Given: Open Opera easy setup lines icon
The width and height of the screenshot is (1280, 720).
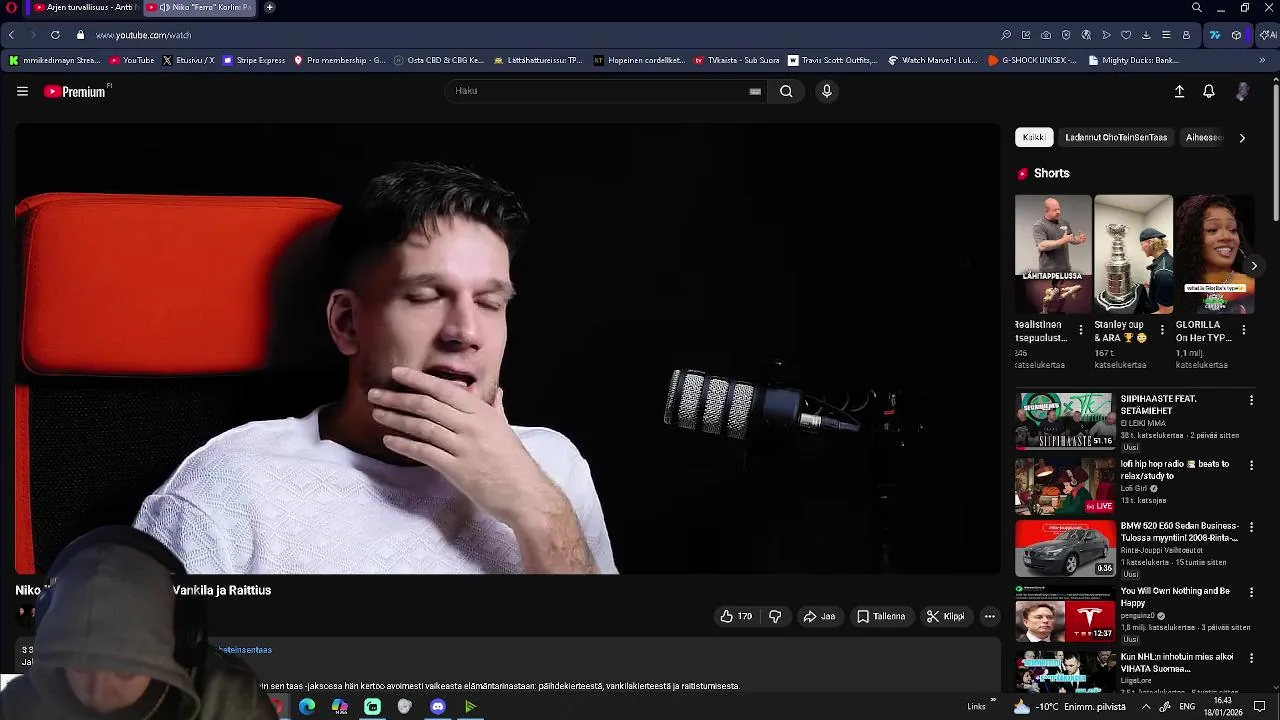Looking at the screenshot, I should [x=1166, y=35].
